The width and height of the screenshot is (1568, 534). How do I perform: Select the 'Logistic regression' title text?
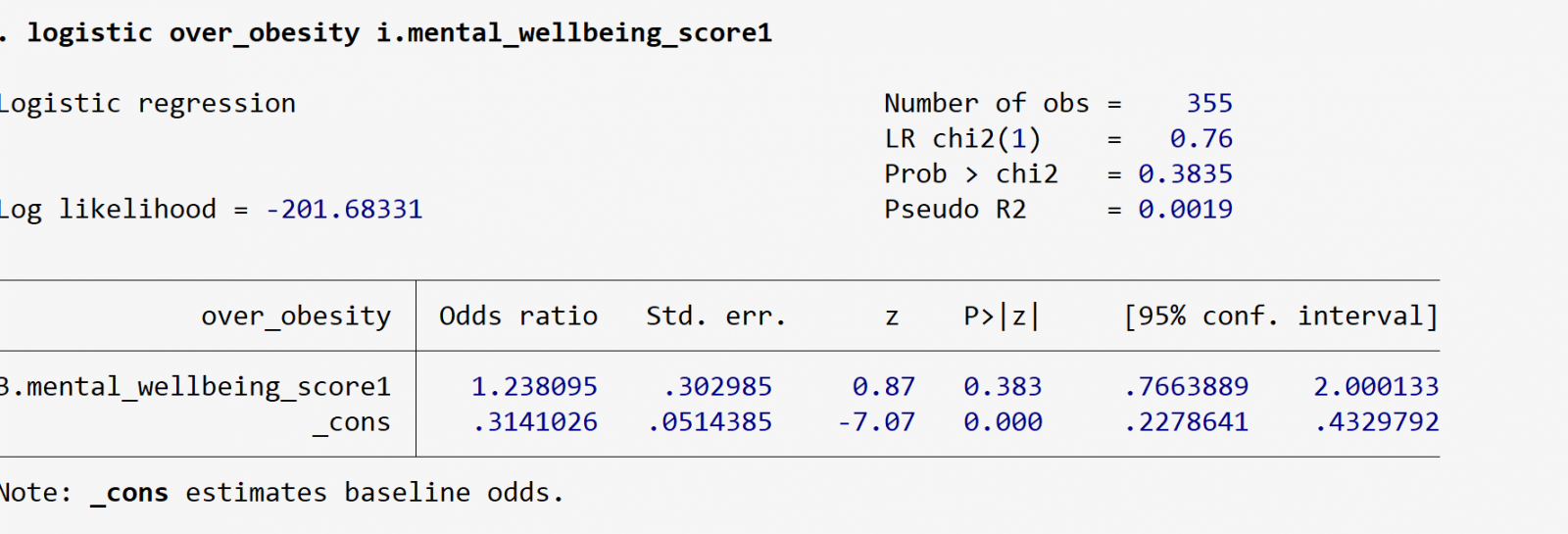147,104
